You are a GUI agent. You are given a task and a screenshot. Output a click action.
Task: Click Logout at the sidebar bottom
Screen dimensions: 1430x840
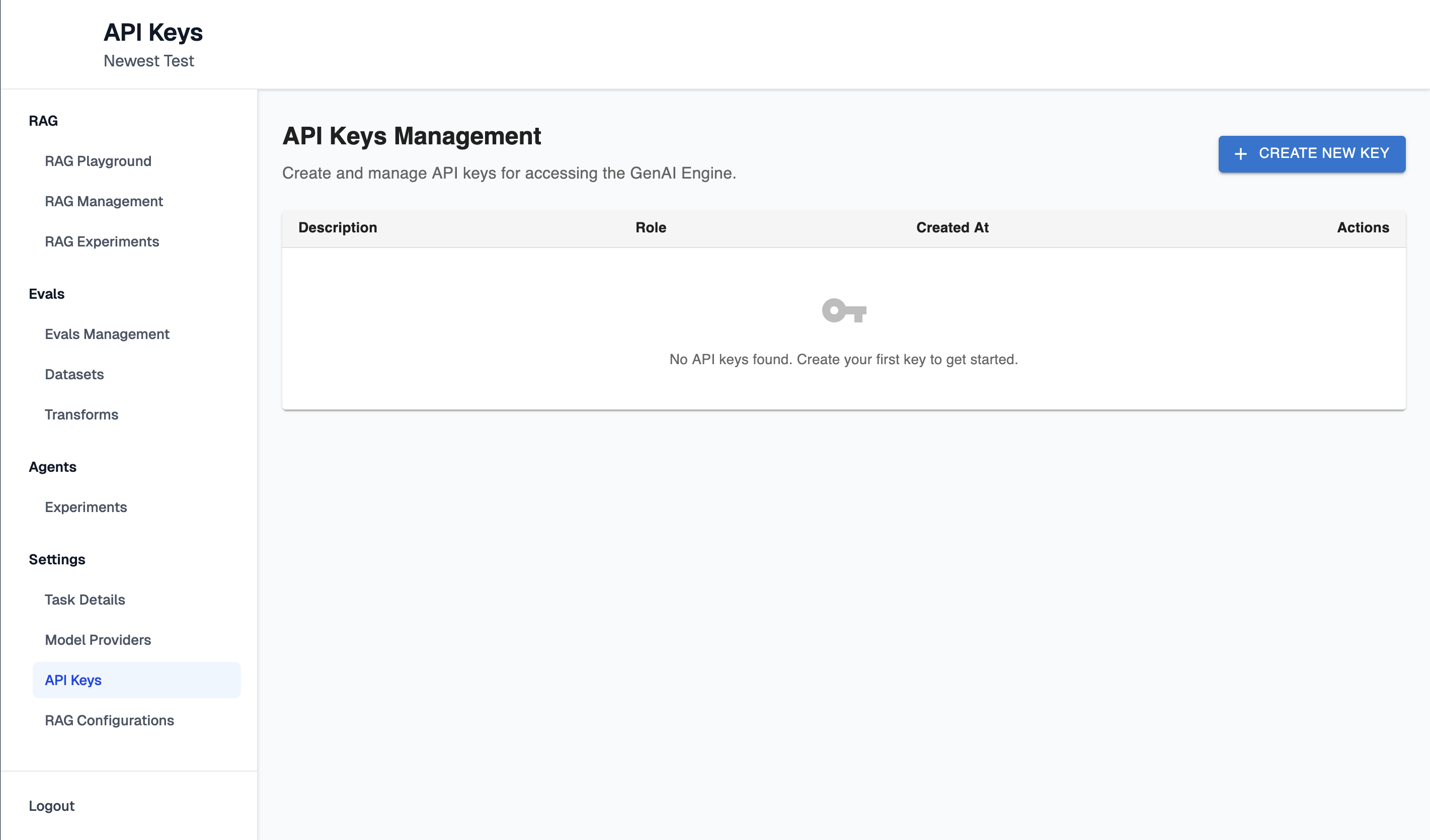(x=52, y=806)
